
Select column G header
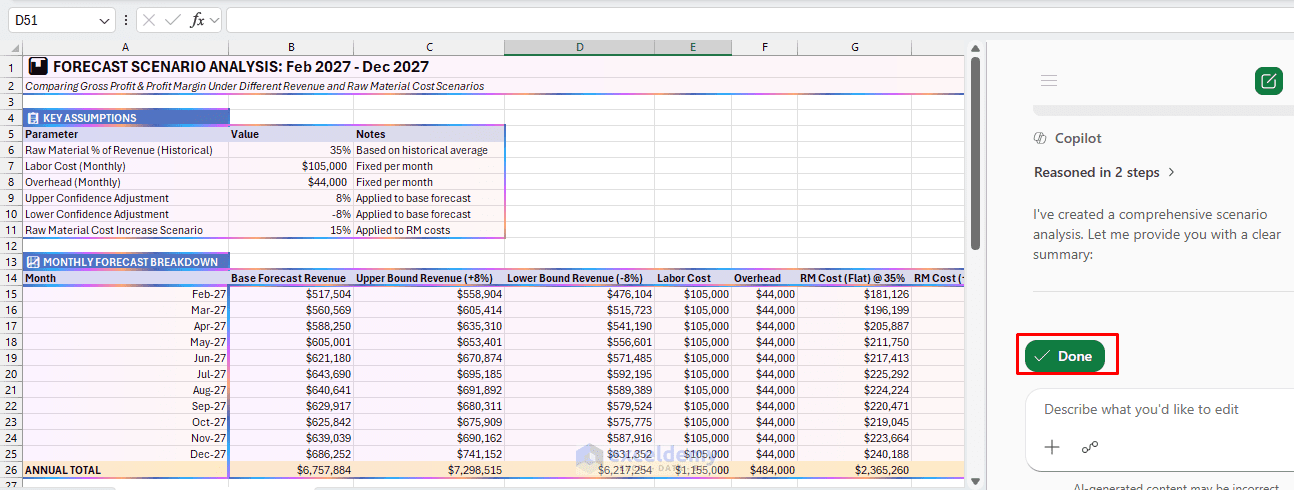coord(855,48)
